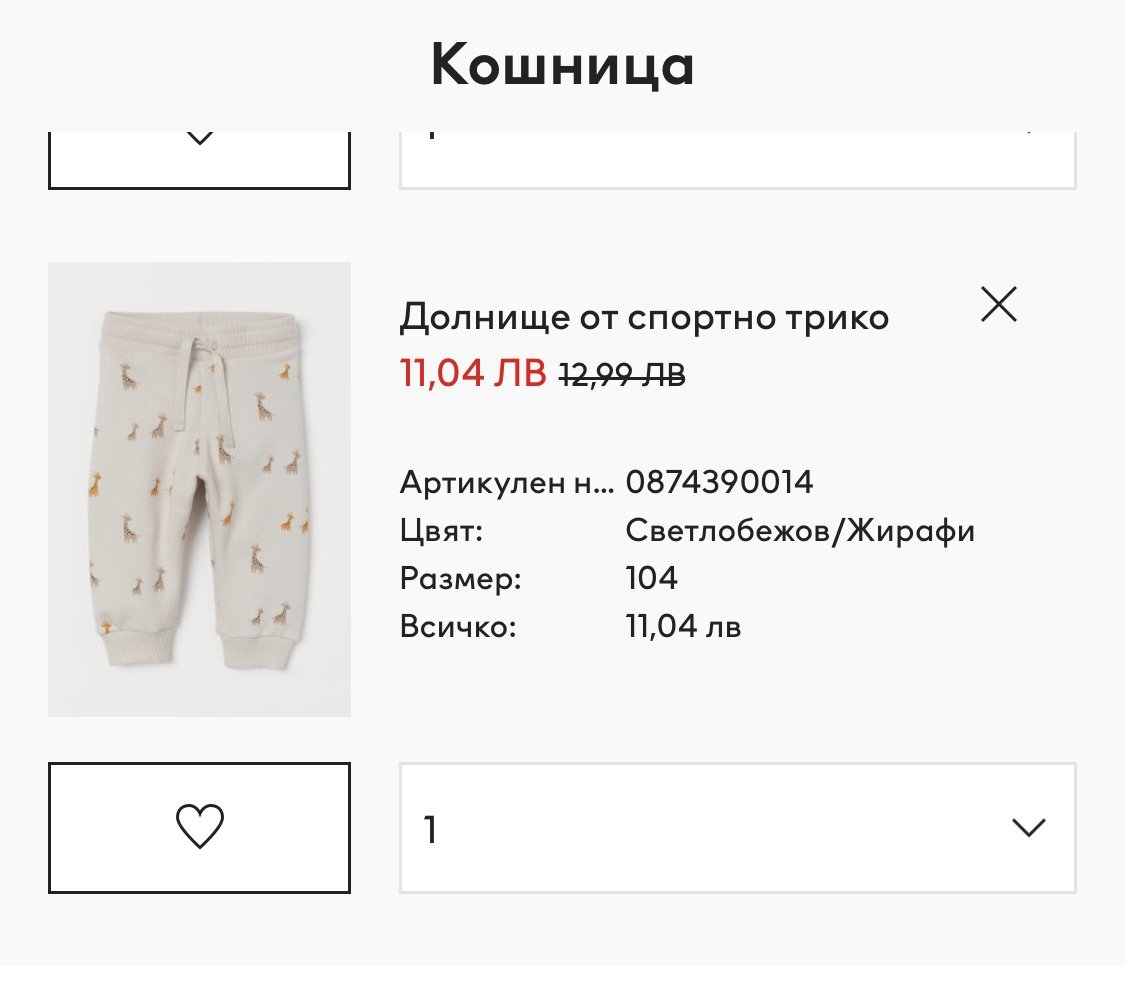Click the partially visible heart button at top

coord(199,159)
